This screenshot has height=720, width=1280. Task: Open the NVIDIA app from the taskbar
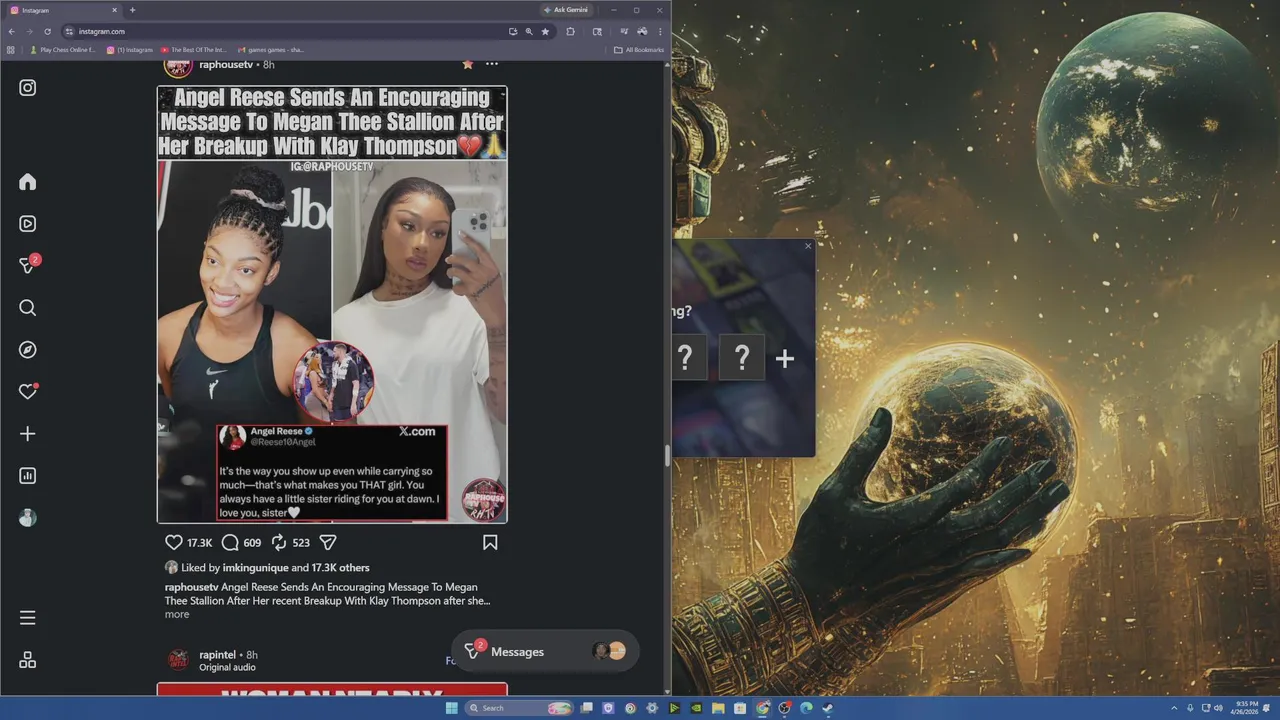coord(697,708)
